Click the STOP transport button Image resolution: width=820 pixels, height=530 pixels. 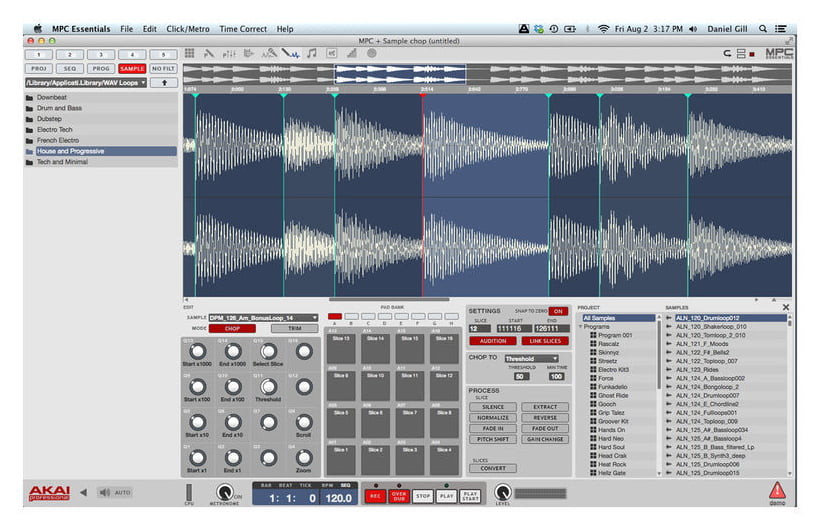(x=423, y=496)
